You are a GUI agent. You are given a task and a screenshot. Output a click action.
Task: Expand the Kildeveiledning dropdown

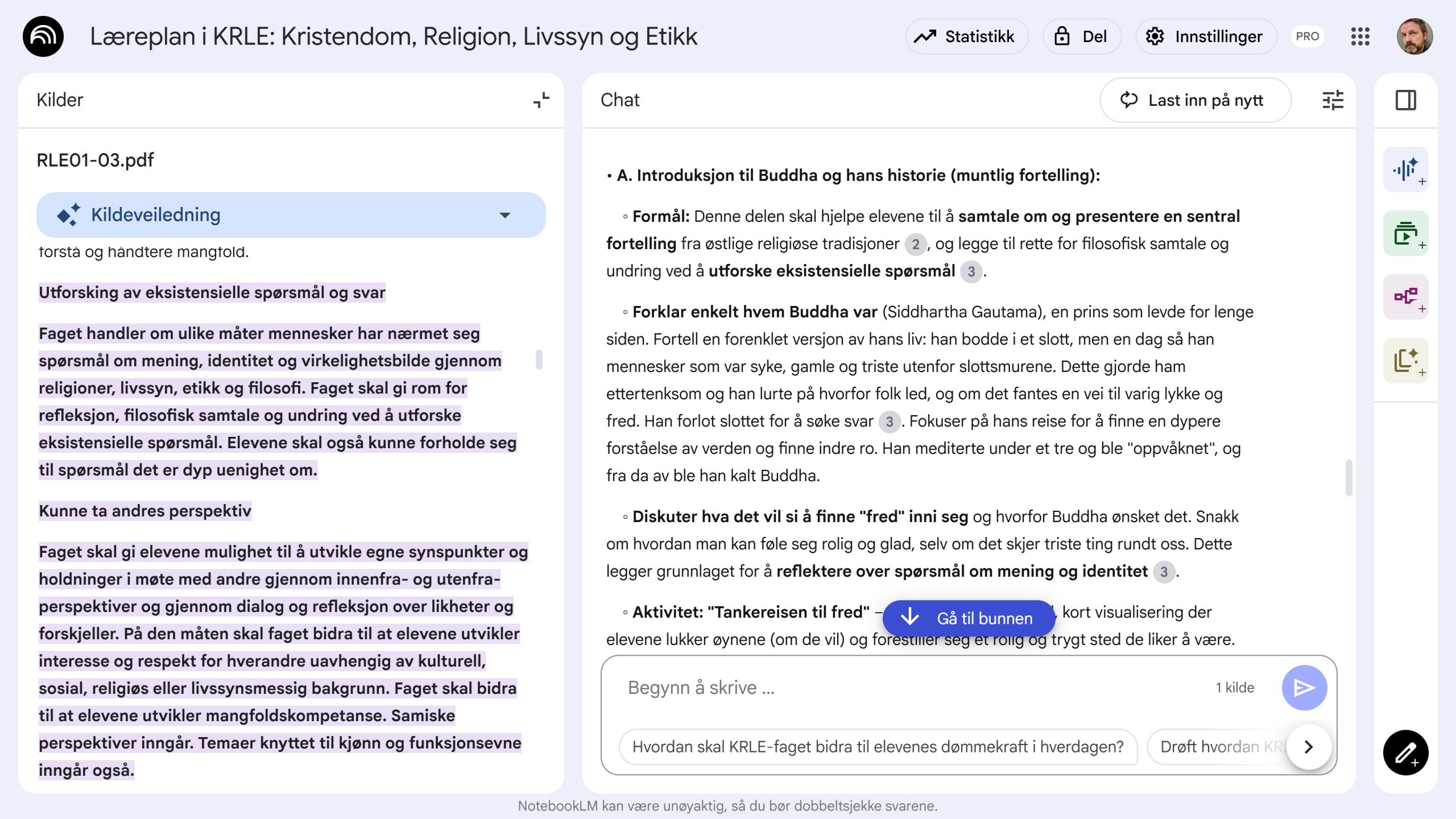tap(291, 215)
